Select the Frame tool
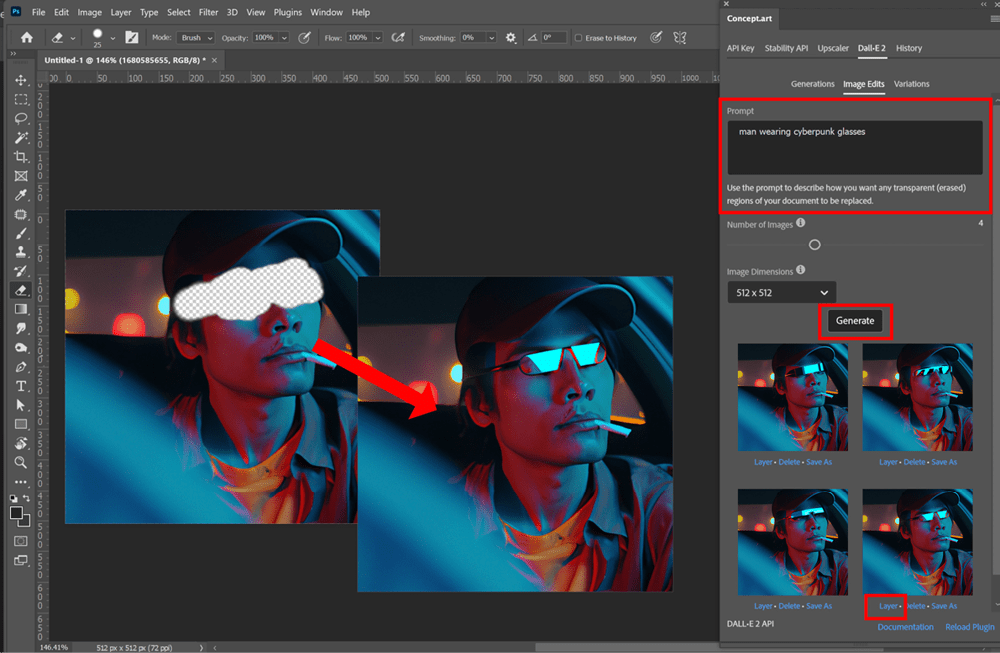 pos(21,176)
